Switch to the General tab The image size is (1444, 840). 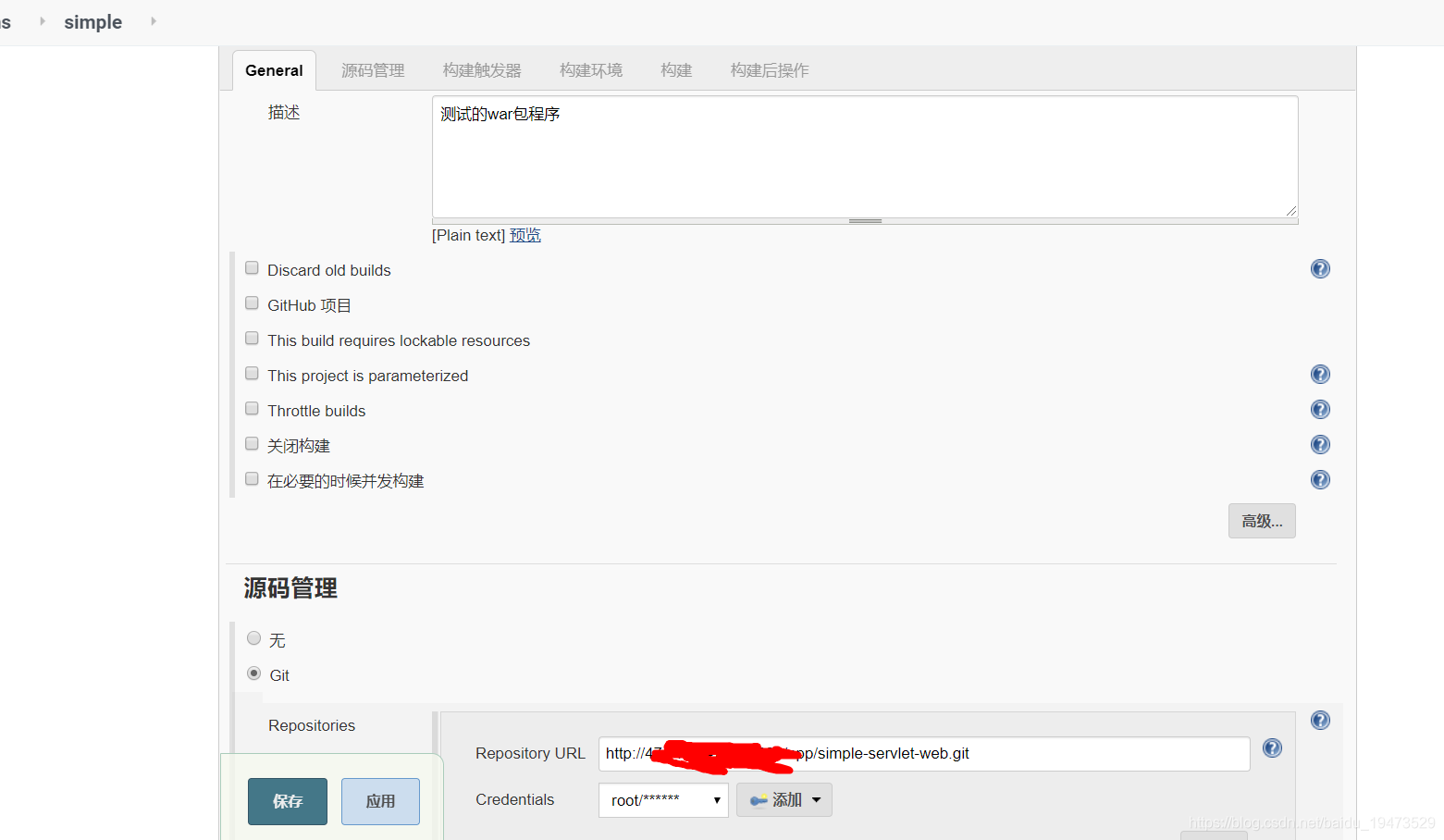point(274,70)
